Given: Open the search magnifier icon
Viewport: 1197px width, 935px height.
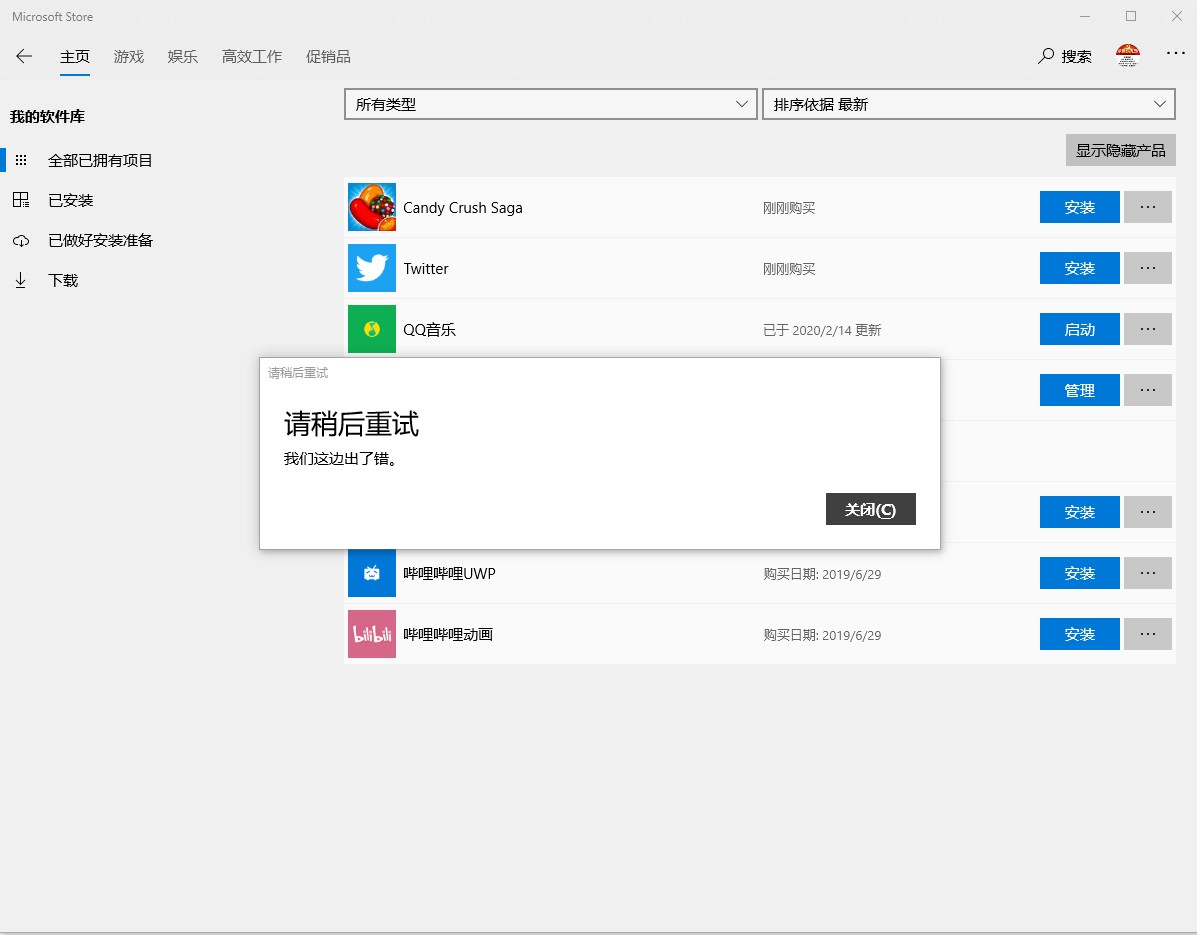Looking at the screenshot, I should tap(1046, 56).
